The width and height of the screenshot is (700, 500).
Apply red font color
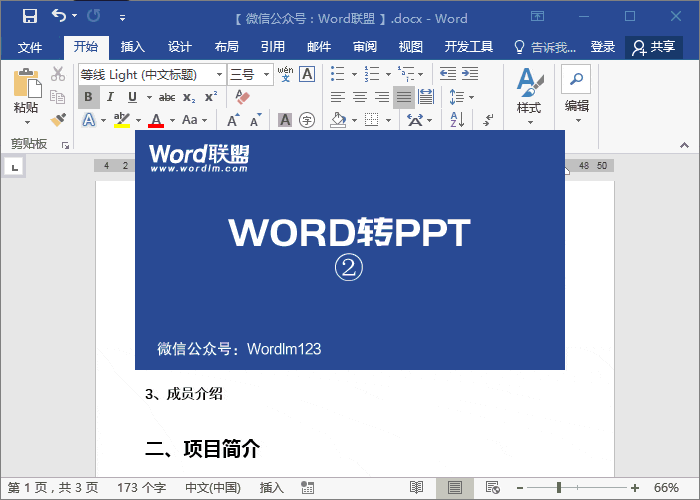(x=156, y=120)
